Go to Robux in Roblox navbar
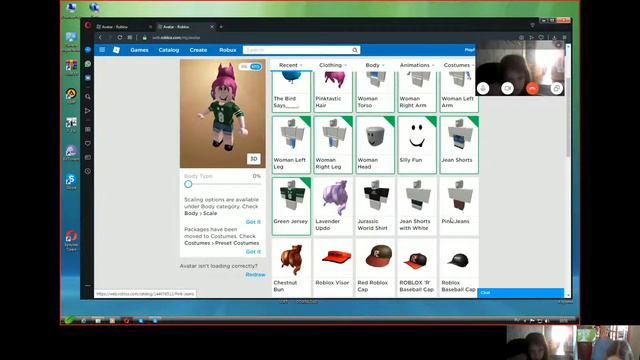The width and height of the screenshot is (640, 360). coord(228,50)
